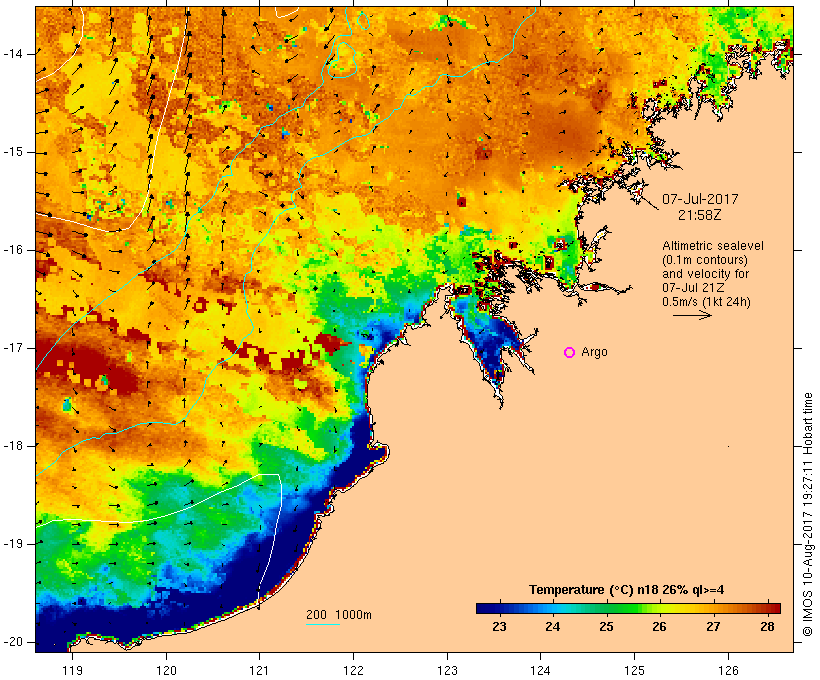Click latitude axis label '-19'
The width and height of the screenshot is (820, 680).
coord(13,544)
